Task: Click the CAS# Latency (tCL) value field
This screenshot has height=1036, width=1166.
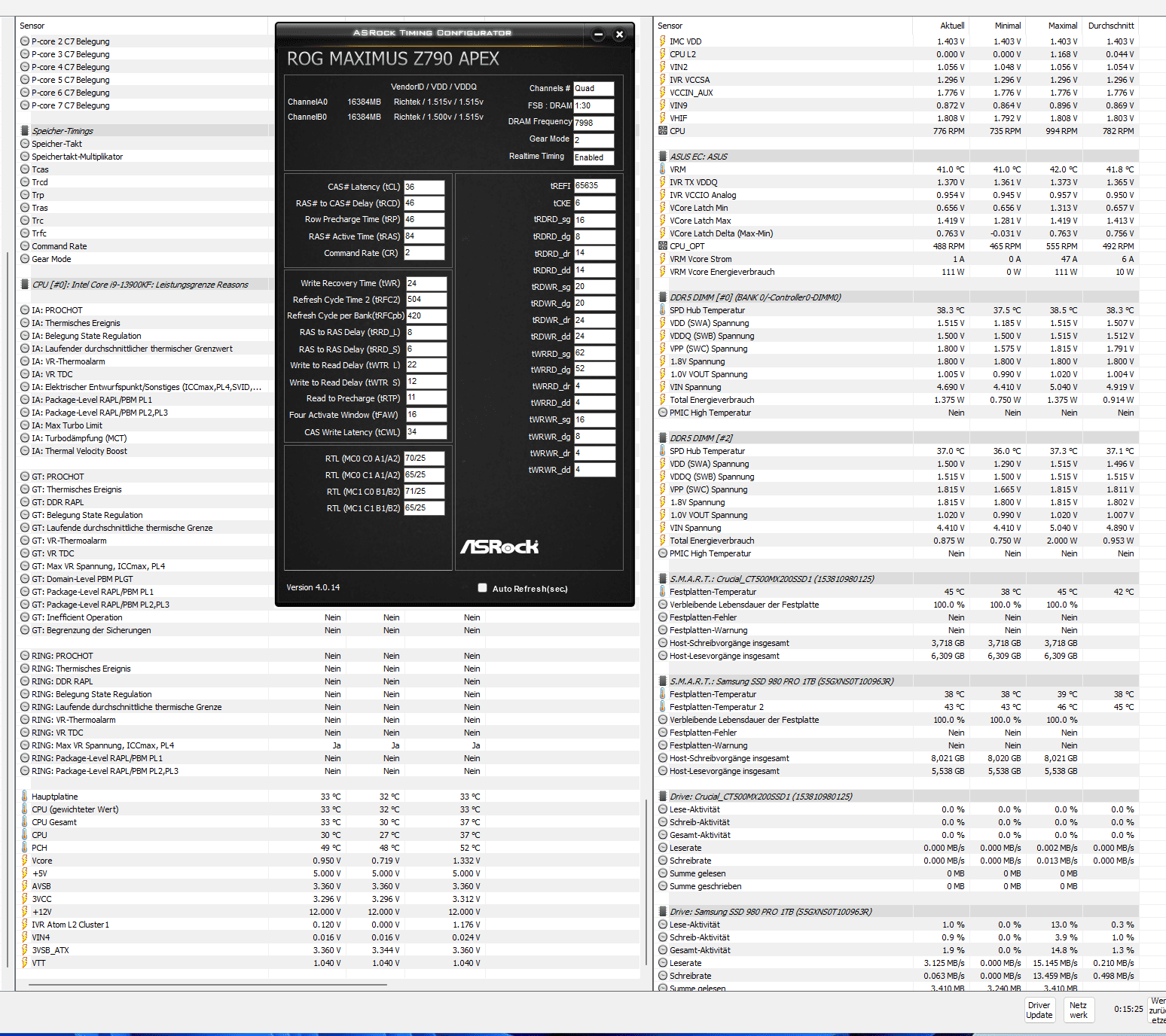Action: tap(425, 187)
